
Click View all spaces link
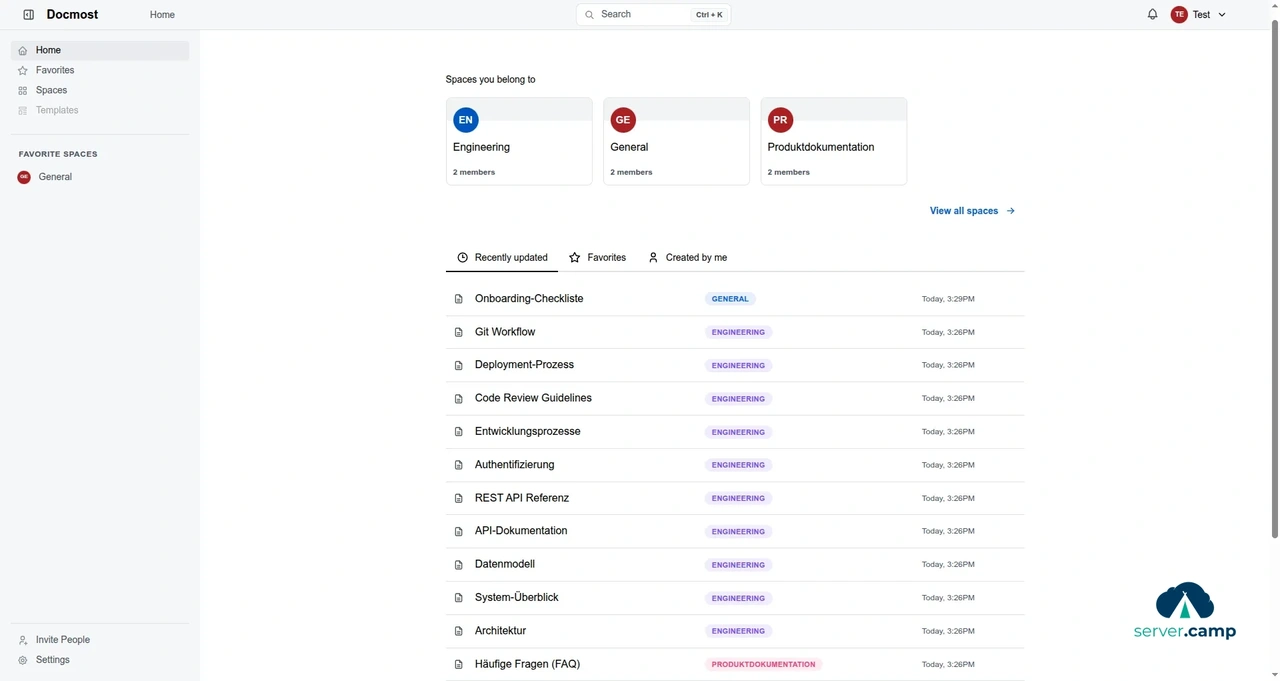(x=972, y=211)
